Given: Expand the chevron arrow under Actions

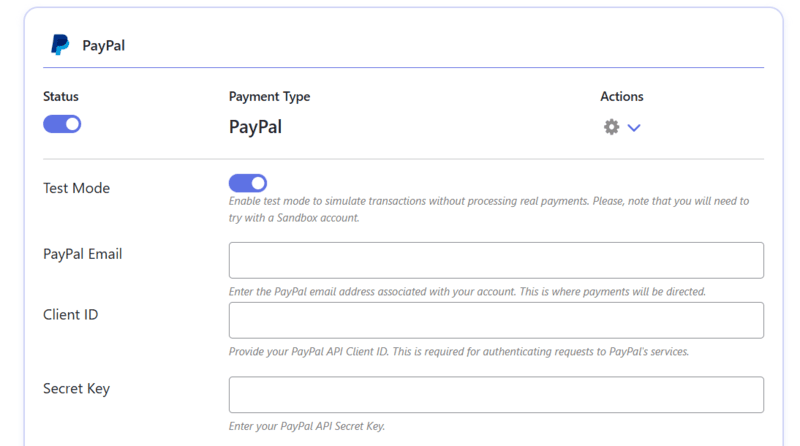Looking at the screenshot, I should point(634,128).
